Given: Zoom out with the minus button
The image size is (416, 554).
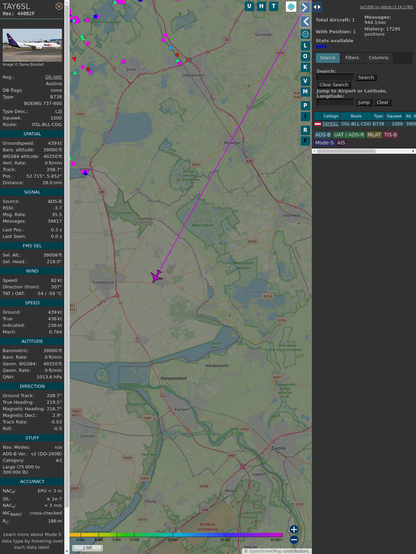Looking at the screenshot, I should 294,540.
